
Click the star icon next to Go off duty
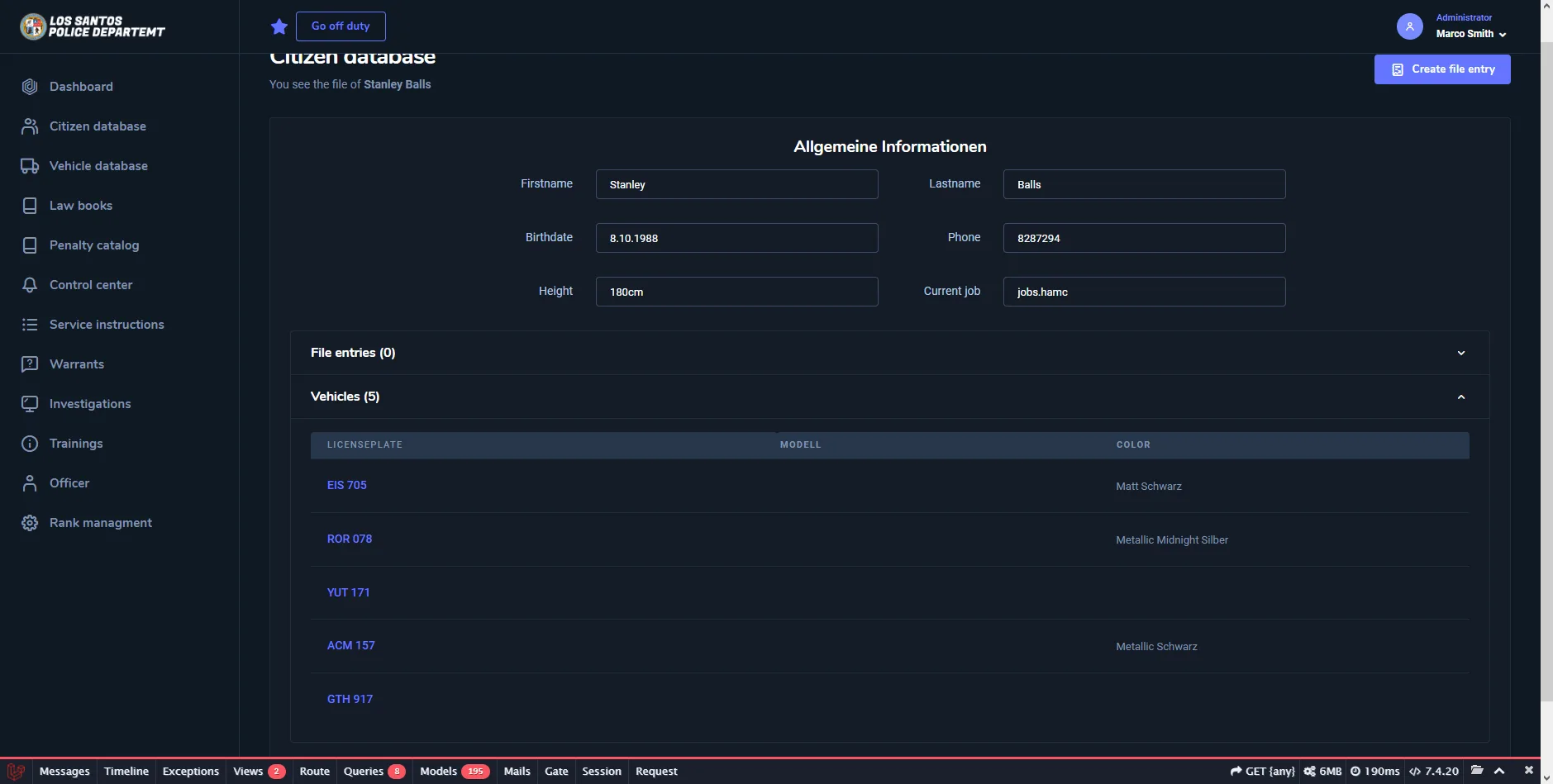[x=279, y=26]
